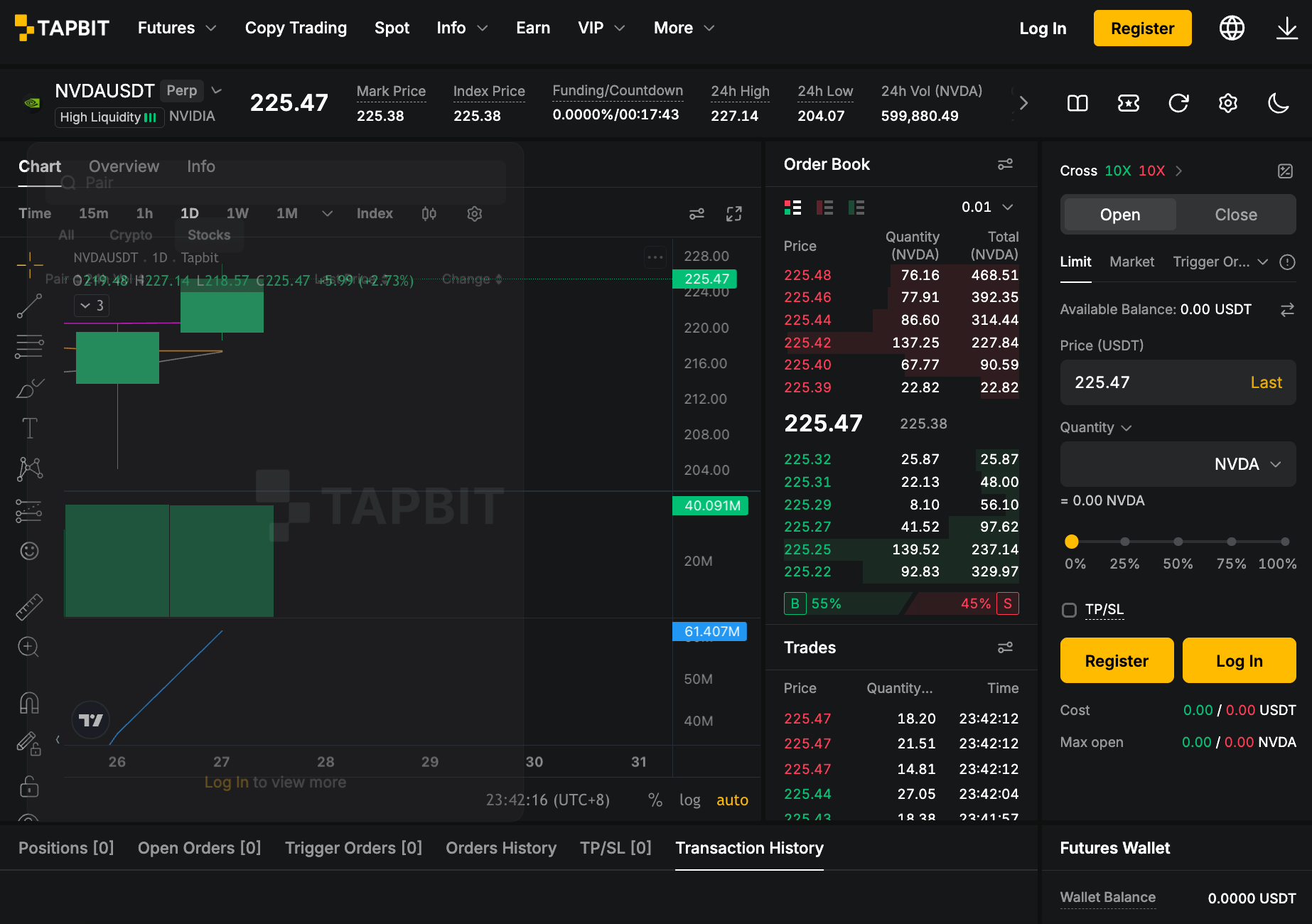The image size is (1312, 924).
Task: Select the ruler measure tool
Action: 29,607
